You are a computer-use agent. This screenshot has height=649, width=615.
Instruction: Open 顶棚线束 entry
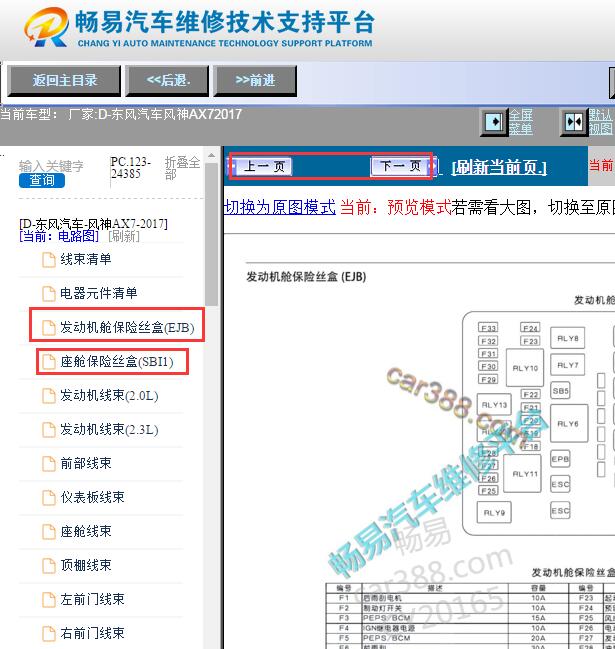(x=86, y=565)
